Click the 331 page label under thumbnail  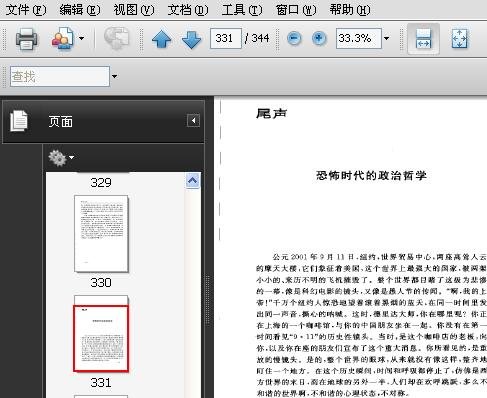click(101, 383)
